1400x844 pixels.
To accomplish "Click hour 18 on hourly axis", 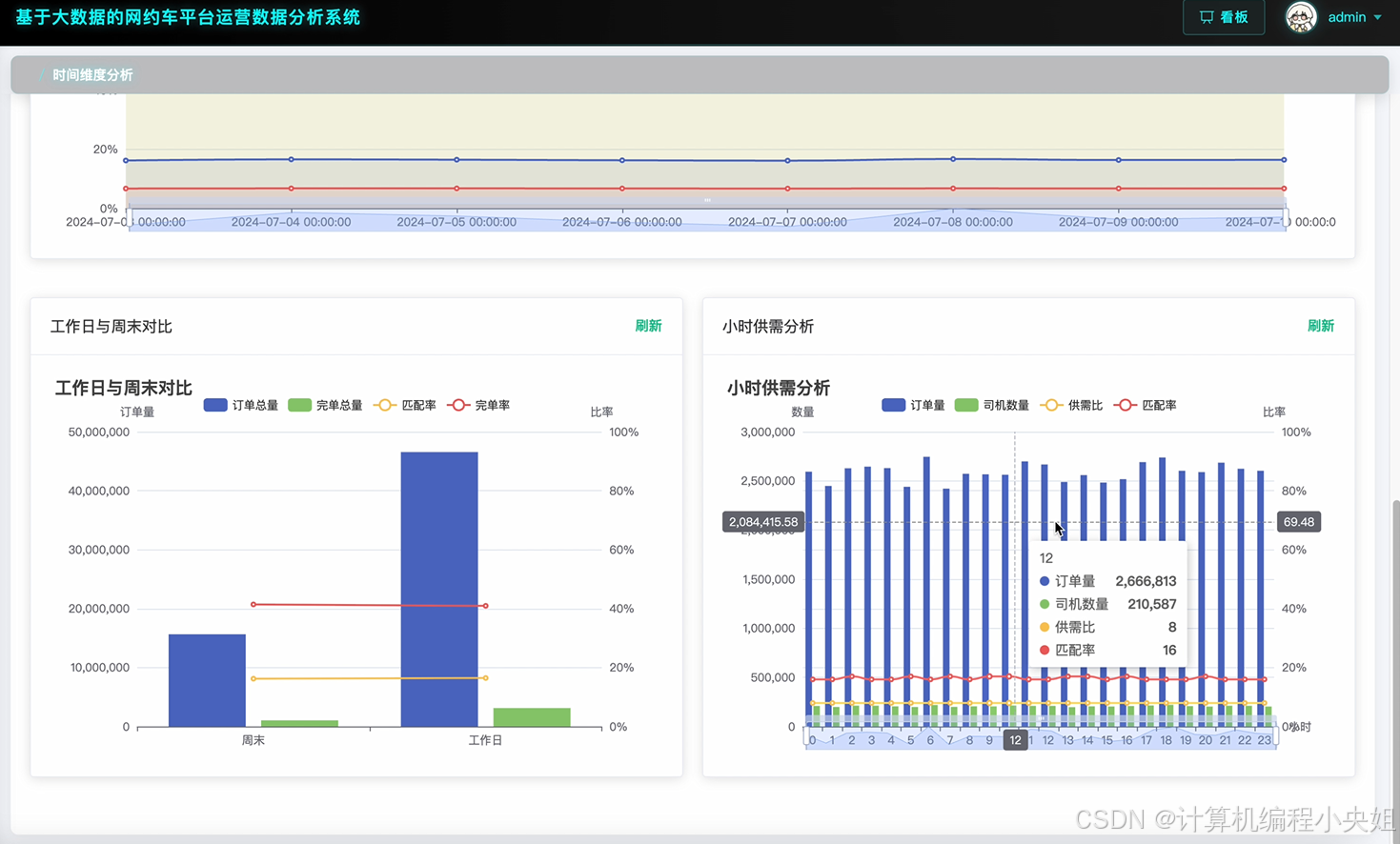I will click(1166, 740).
